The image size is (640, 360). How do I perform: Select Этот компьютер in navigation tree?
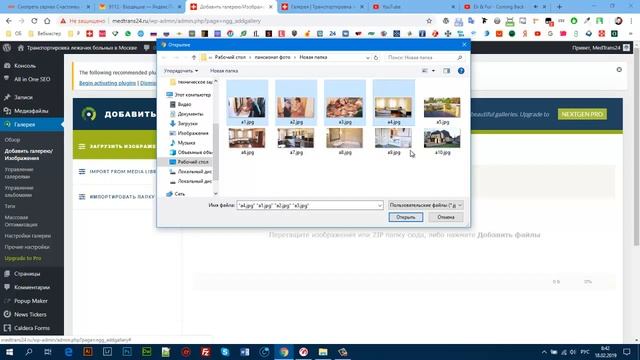click(x=189, y=95)
